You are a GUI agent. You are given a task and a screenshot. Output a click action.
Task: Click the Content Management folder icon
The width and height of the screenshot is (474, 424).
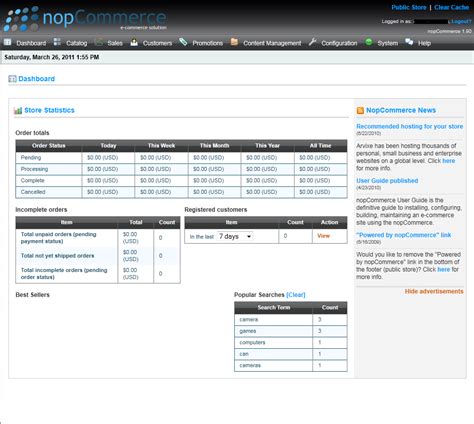click(x=234, y=42)
